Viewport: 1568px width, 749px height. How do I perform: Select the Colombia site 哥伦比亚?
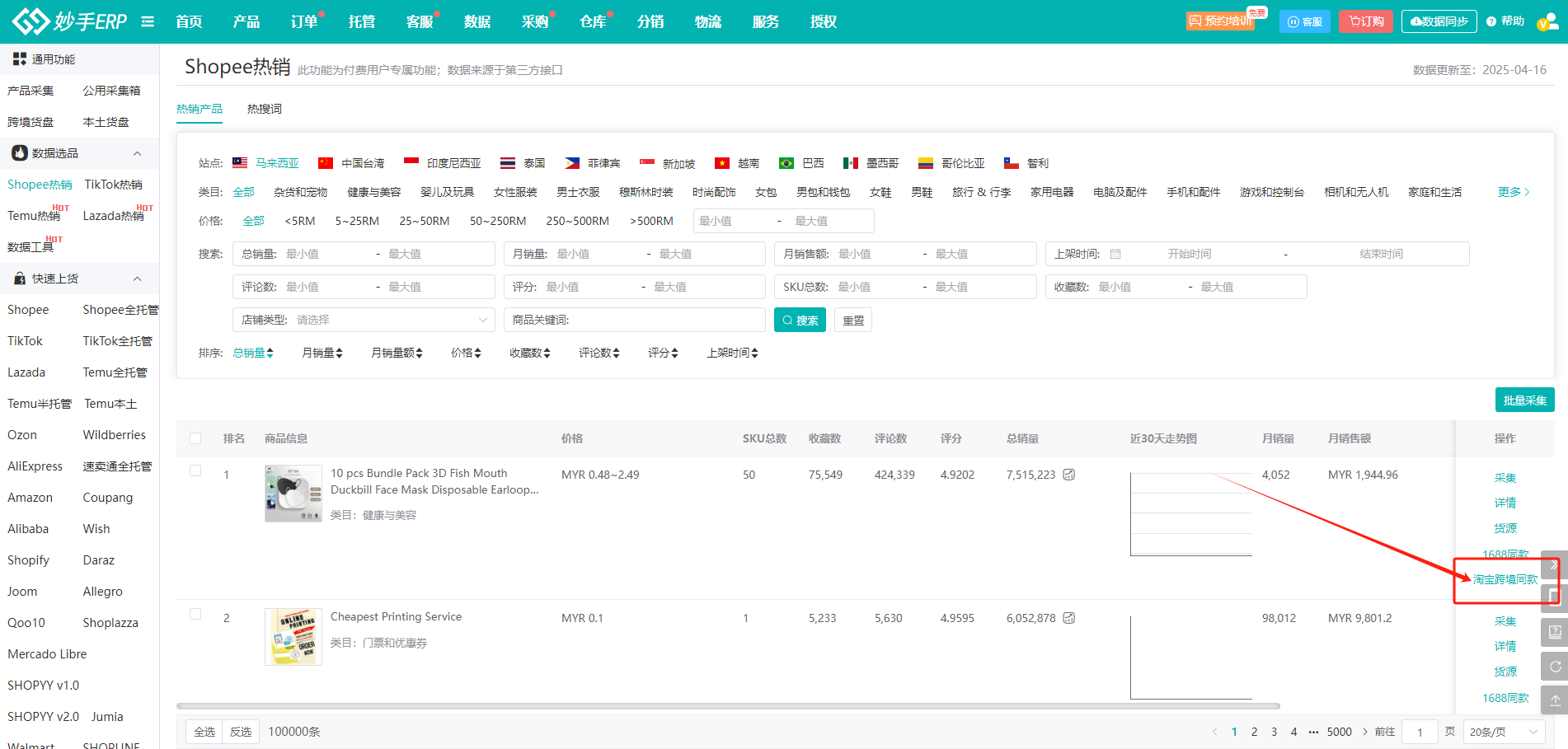(x=951, y=163)
